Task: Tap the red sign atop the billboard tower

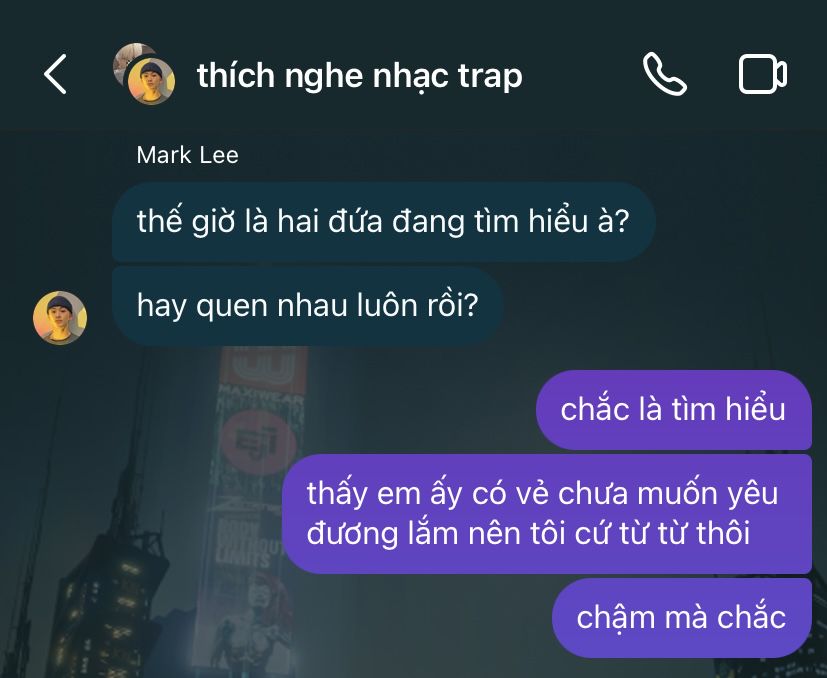Action: (x=262, y=368)
